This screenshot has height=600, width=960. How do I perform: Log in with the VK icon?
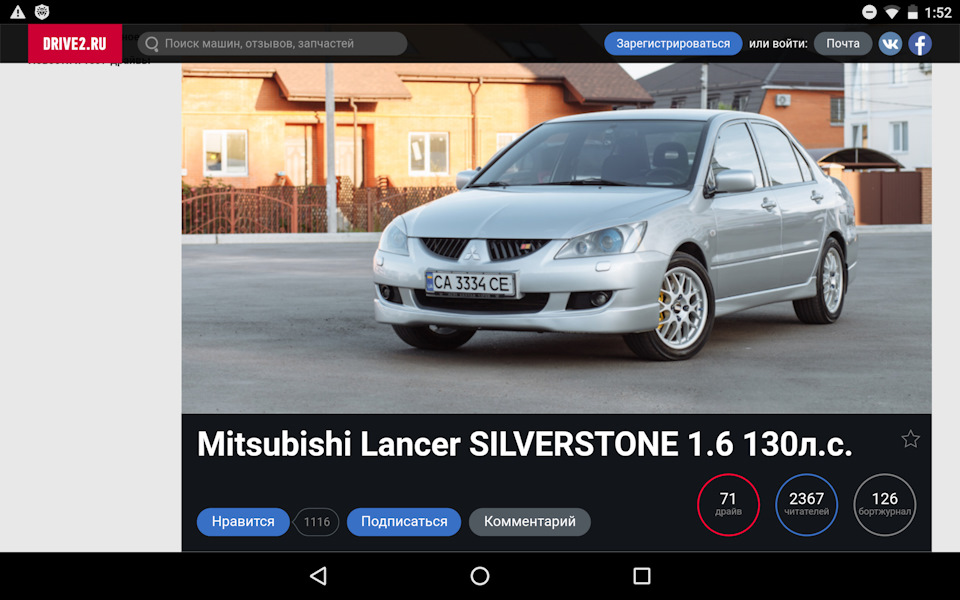(890, 43)
